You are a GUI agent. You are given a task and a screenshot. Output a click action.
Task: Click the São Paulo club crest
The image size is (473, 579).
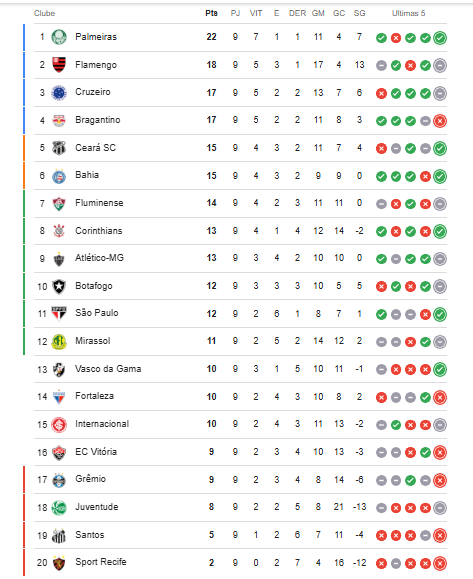click(59, 314)
